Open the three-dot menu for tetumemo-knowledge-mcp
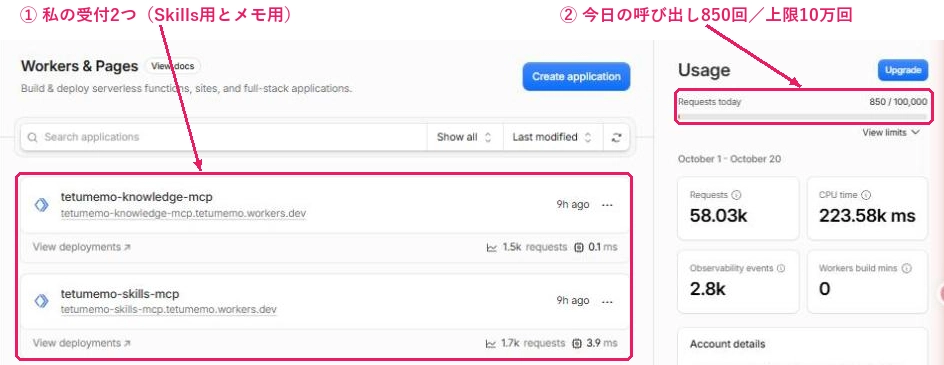 coord(607,205)
